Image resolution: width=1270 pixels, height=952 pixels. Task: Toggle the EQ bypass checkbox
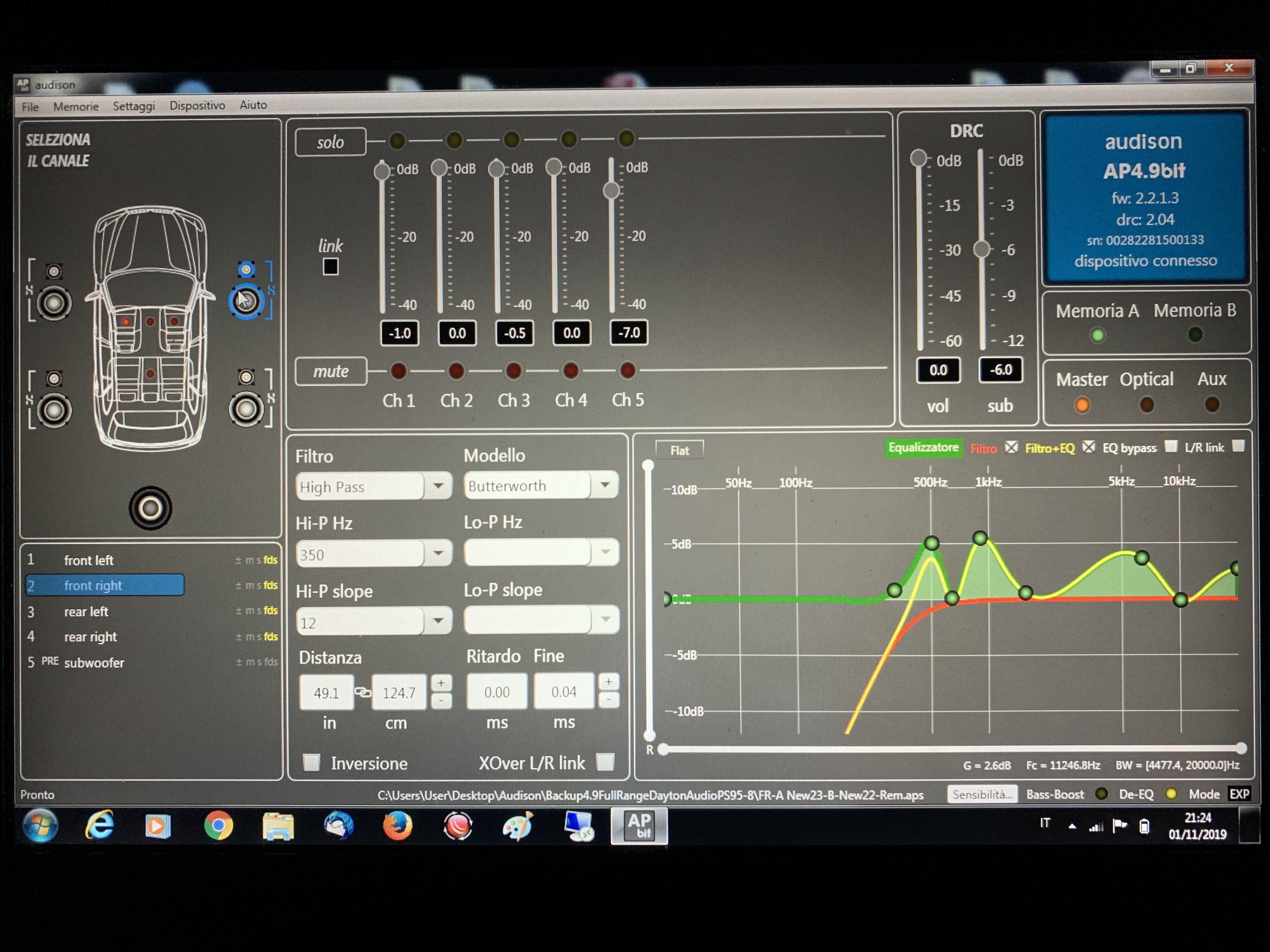[x=1171, y=446]
